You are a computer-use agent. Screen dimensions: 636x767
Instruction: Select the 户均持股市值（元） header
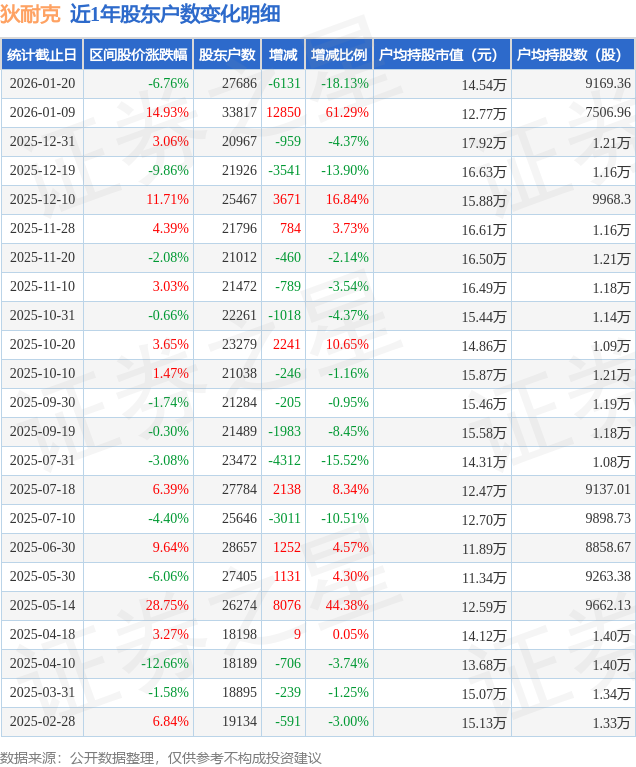click(441, 55)
